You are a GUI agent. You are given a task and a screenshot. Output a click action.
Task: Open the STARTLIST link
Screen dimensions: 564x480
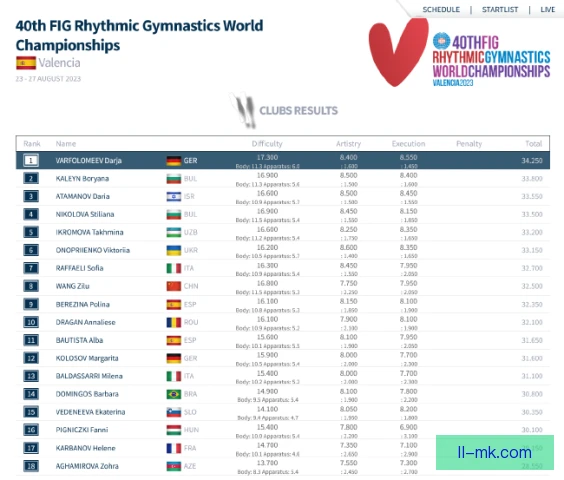click(500, 9)
